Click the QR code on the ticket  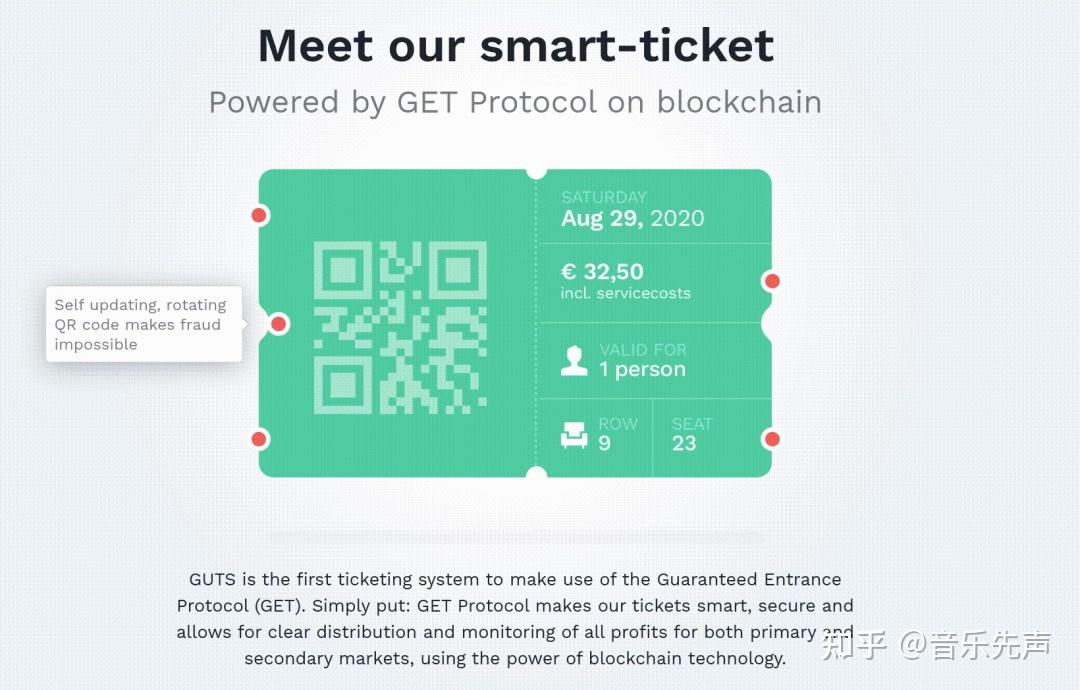tap(400, 328)
